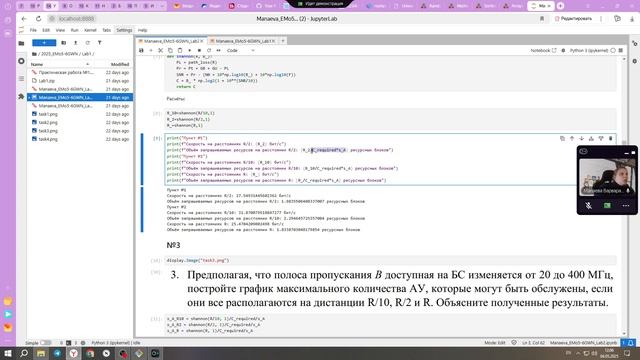640x360 pixels.
Task: Select task3.png file
Action: 80,131
